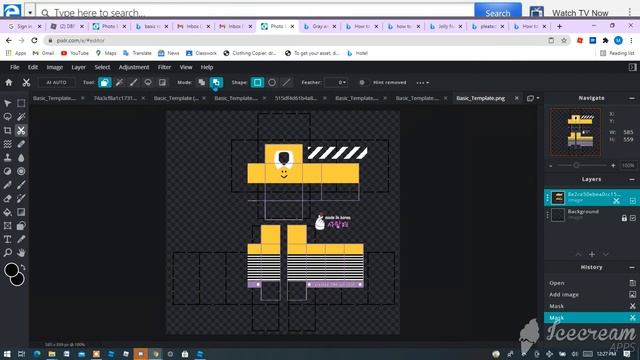Viewport: 640px width, 360px height.
Task: Select the Gradient tool
Action: coord(21,212)
